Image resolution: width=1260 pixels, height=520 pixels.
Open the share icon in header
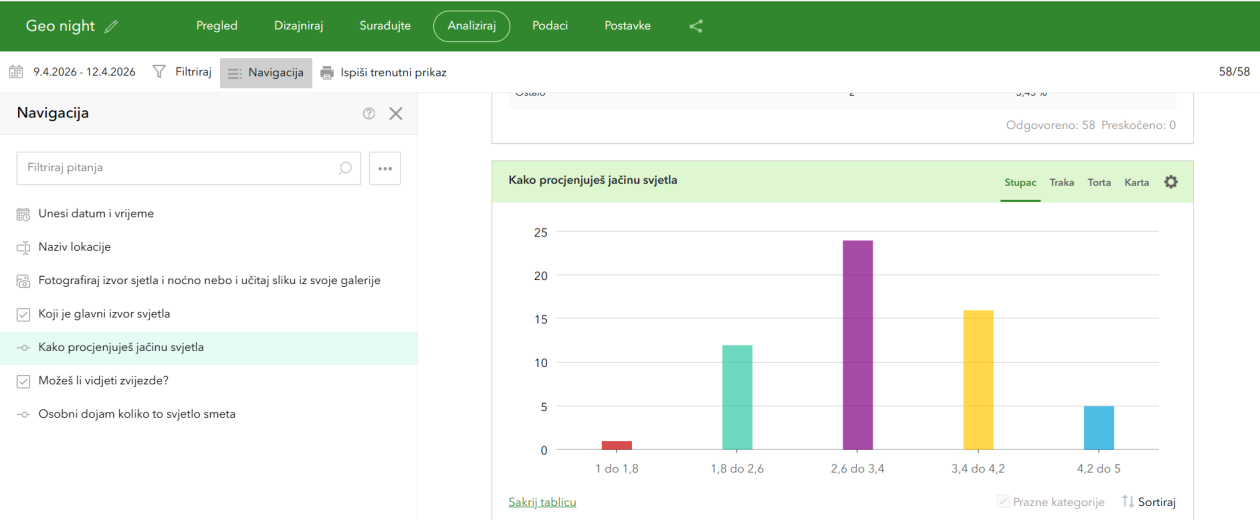click(x=696, y=26)
